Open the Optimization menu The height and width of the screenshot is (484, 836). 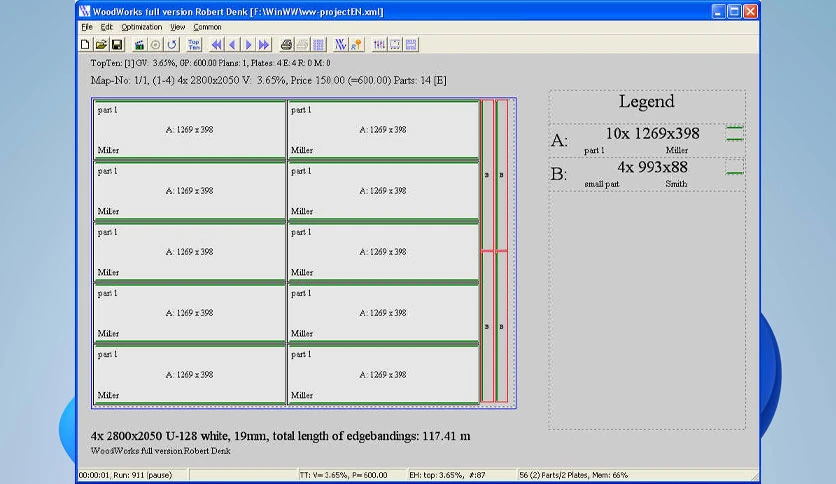141,27
